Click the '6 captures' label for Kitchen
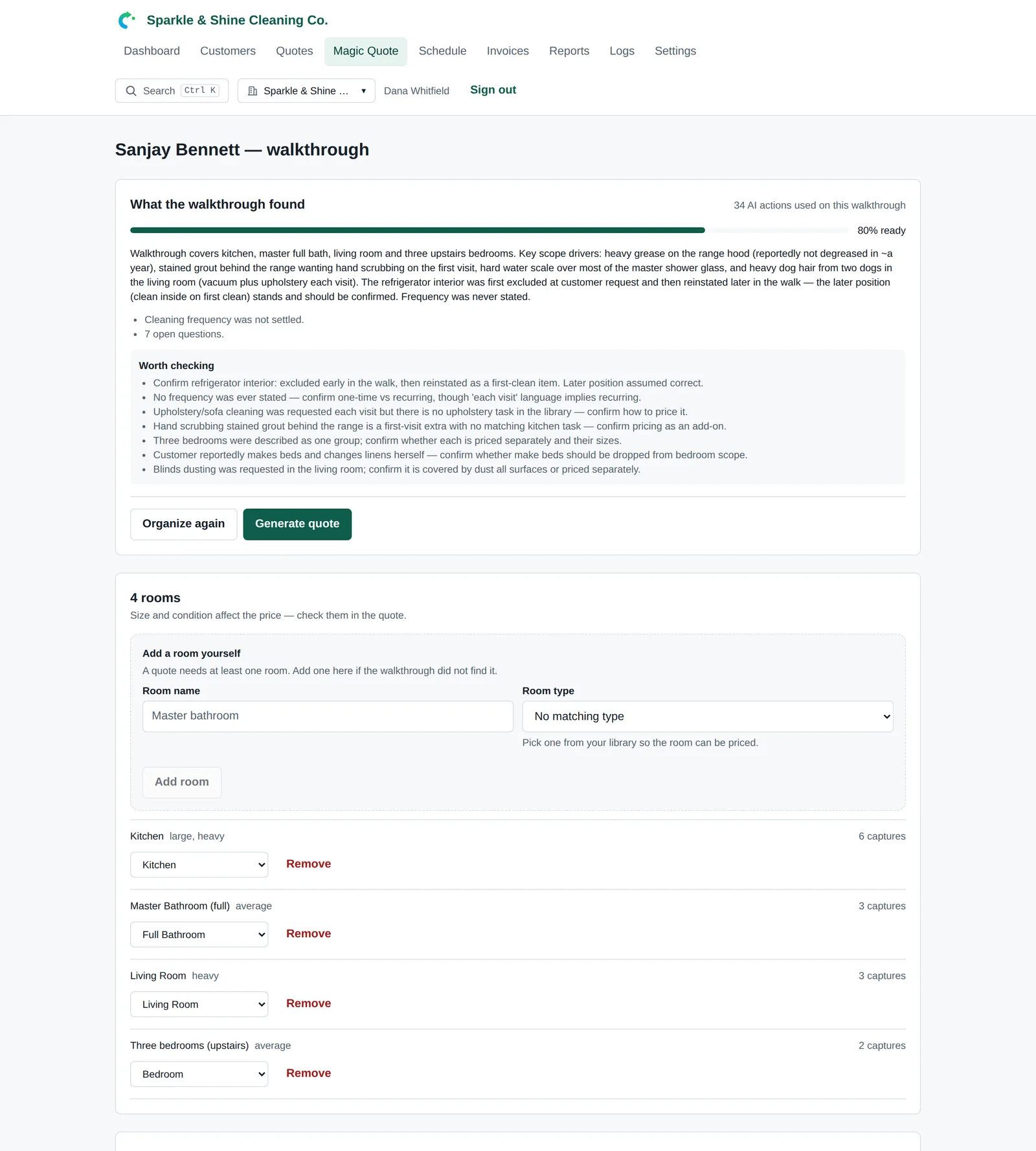1036x1151 pixels. 882,836
